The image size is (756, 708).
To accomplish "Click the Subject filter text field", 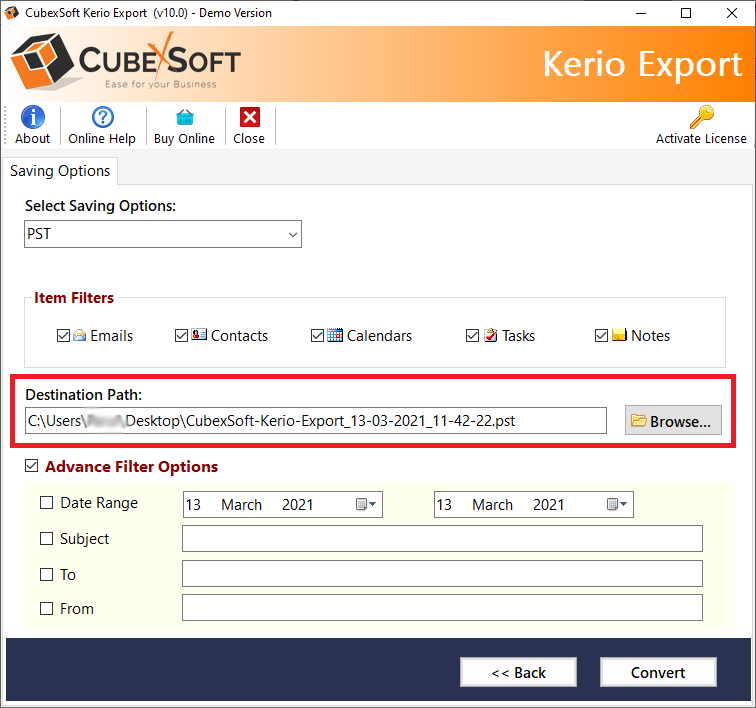I will pos(442,538).
